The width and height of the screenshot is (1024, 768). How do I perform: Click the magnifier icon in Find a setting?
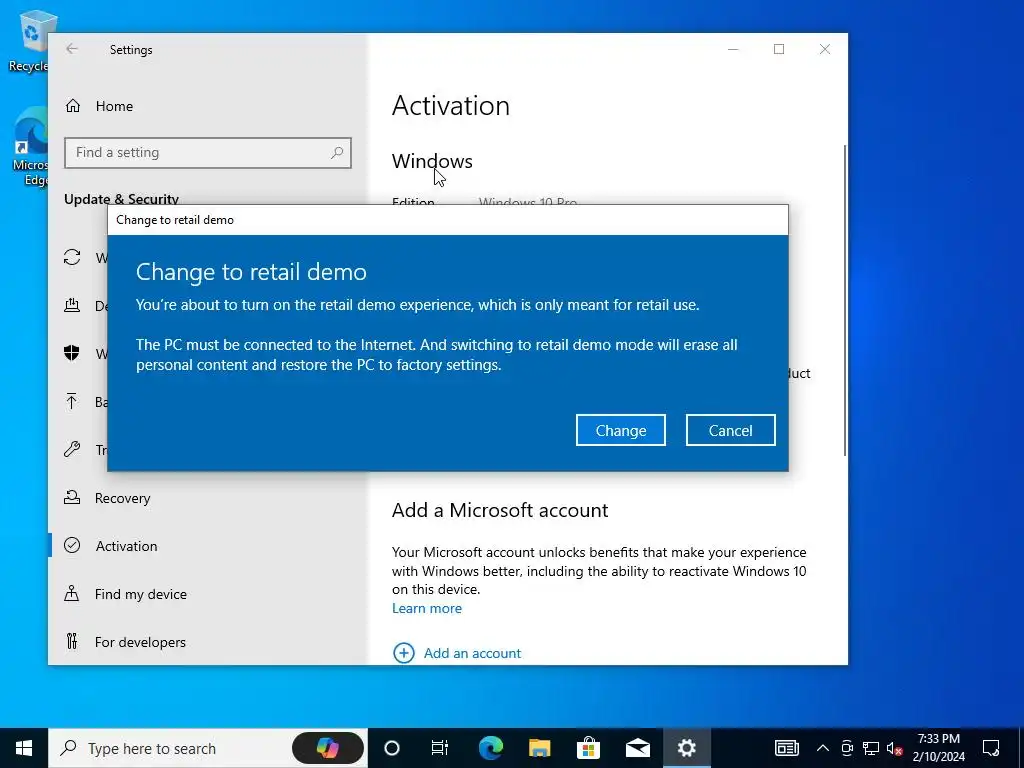337,153
